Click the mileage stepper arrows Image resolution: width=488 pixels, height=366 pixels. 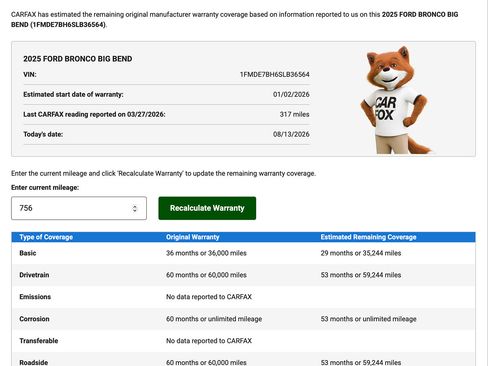click(135, 208)
